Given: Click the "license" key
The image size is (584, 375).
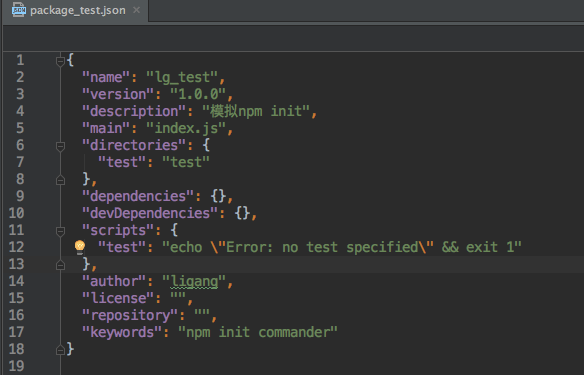Looking at the screenshot, I should 118,298.
